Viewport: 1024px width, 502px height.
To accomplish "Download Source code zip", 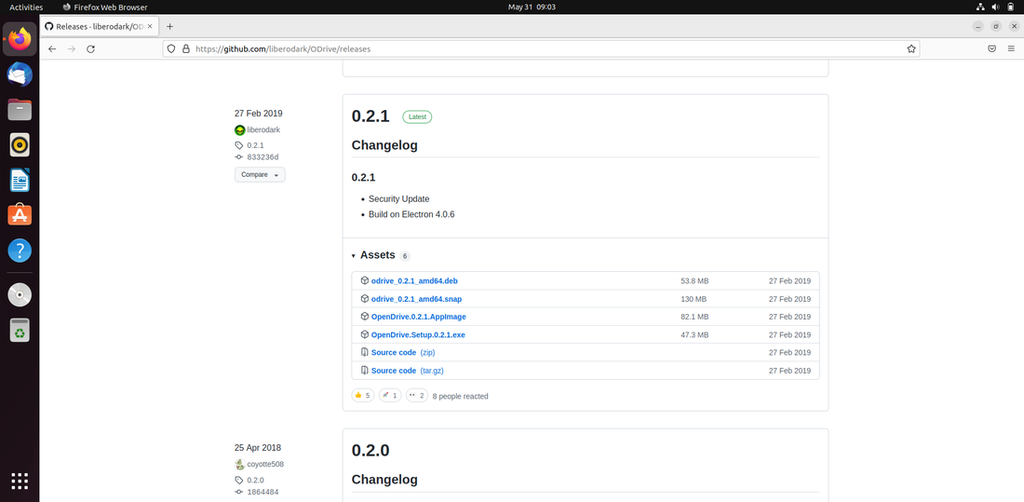I will tap(403, 353).
